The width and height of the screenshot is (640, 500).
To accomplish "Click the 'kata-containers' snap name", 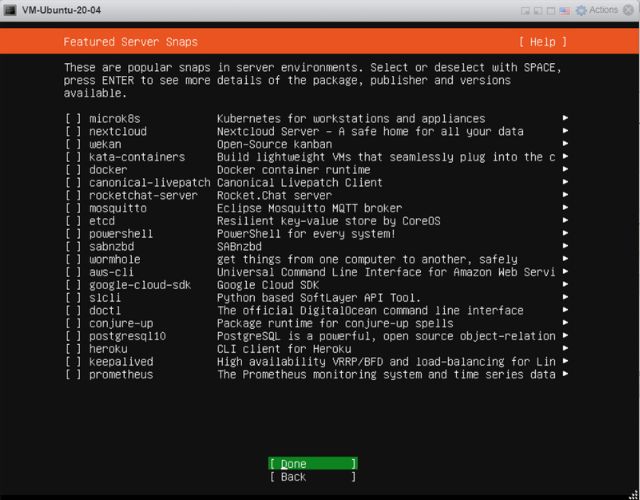I will point(137,157).
